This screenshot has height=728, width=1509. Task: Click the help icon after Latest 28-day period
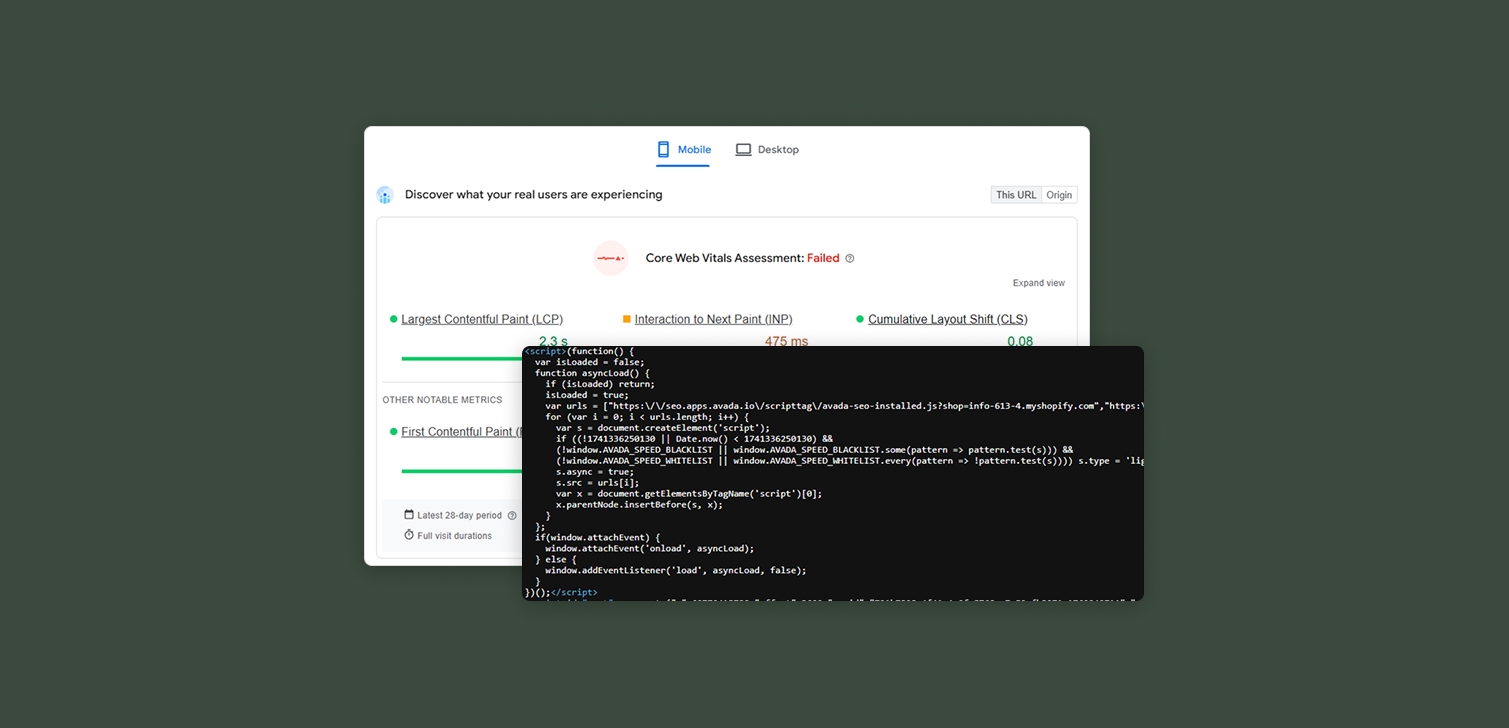coord(513,515)
